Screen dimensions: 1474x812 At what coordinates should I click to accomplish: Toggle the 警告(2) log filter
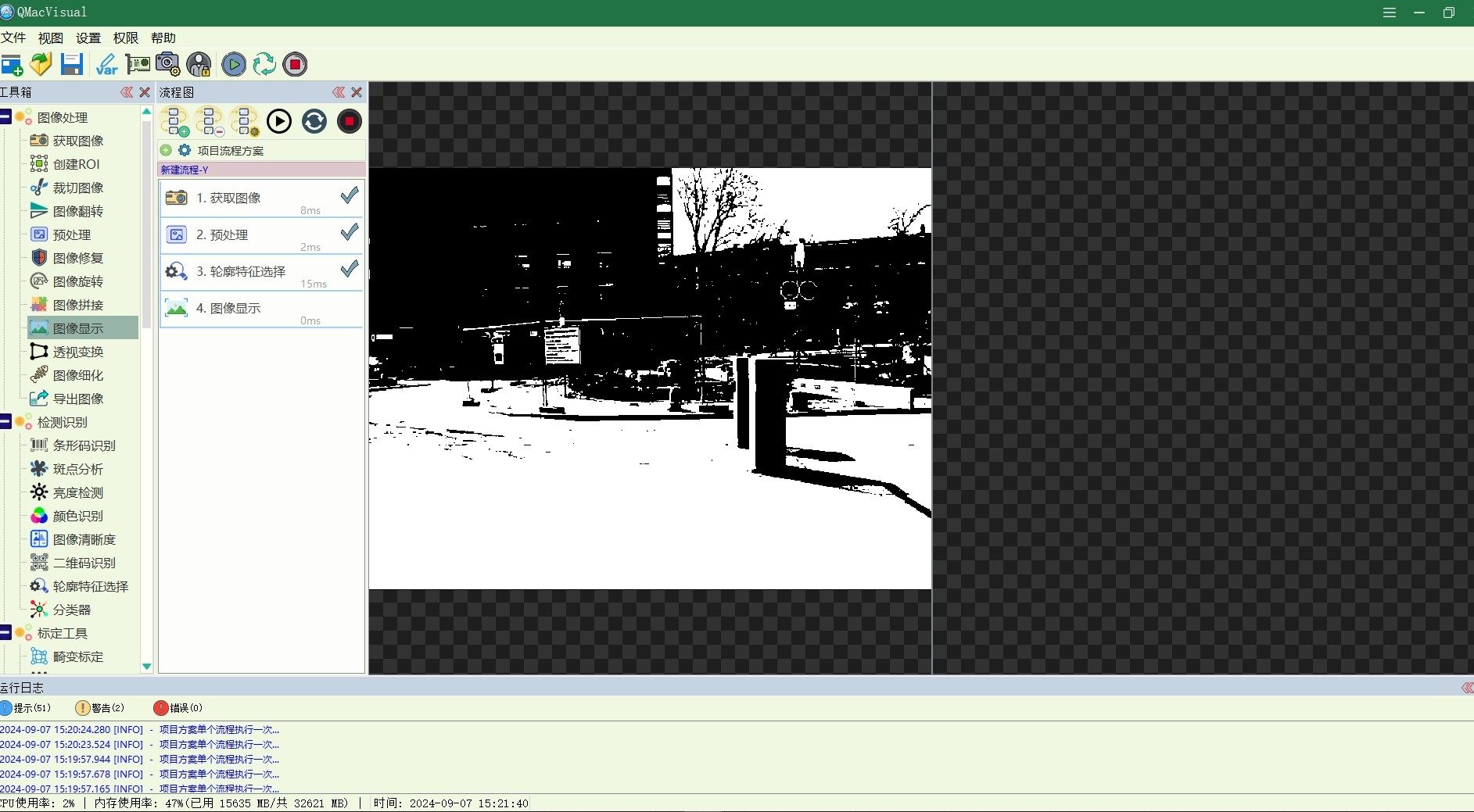100,708
